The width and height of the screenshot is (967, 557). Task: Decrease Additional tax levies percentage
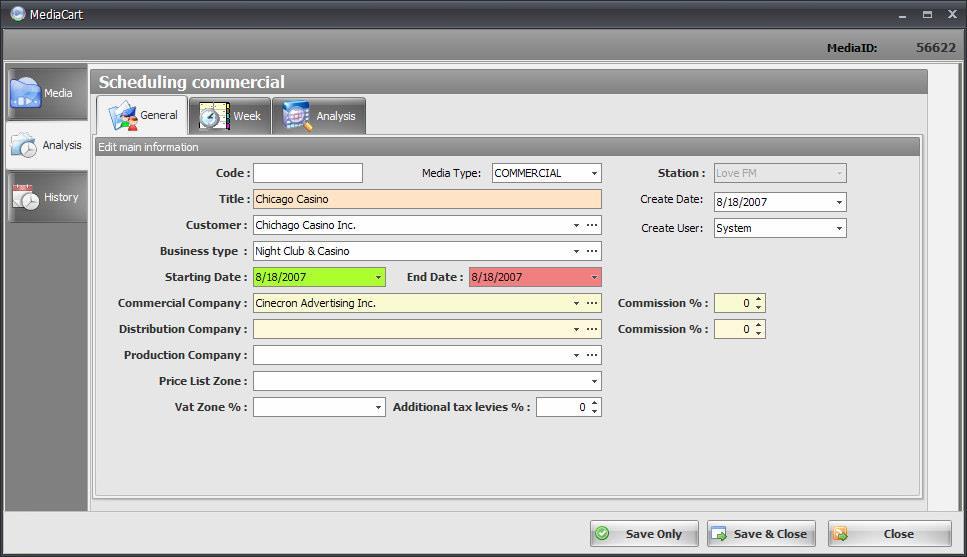click(595, 411)
